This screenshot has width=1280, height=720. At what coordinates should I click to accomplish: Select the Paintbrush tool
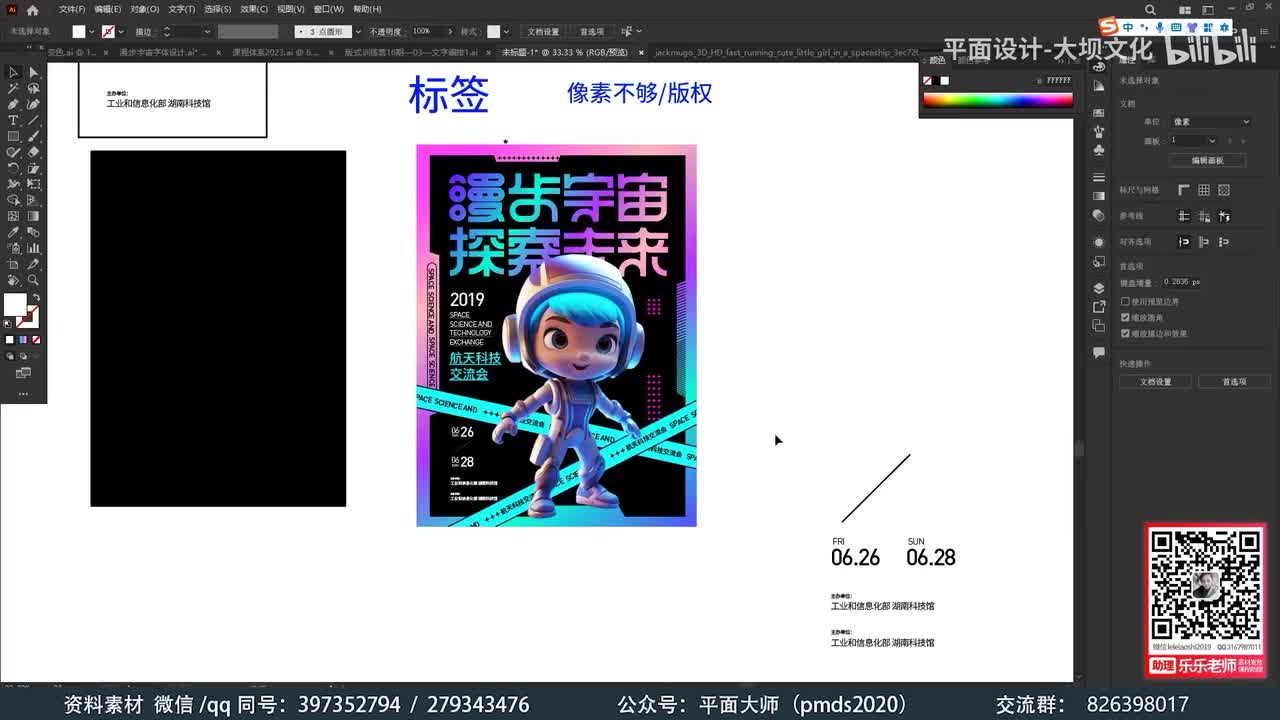point(33,136)
